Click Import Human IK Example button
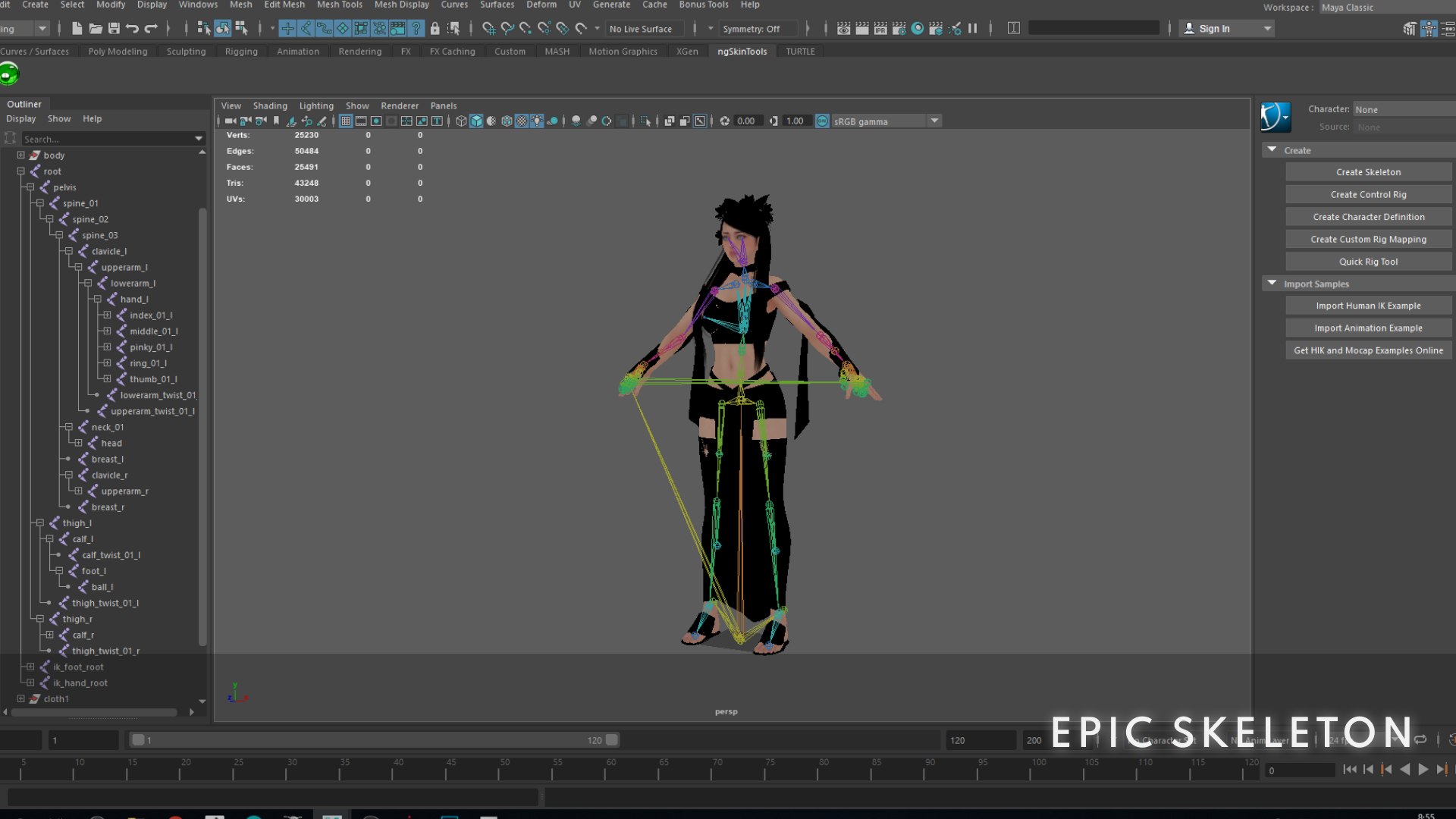This screenshot has width=1456, height=819. 1368,306
